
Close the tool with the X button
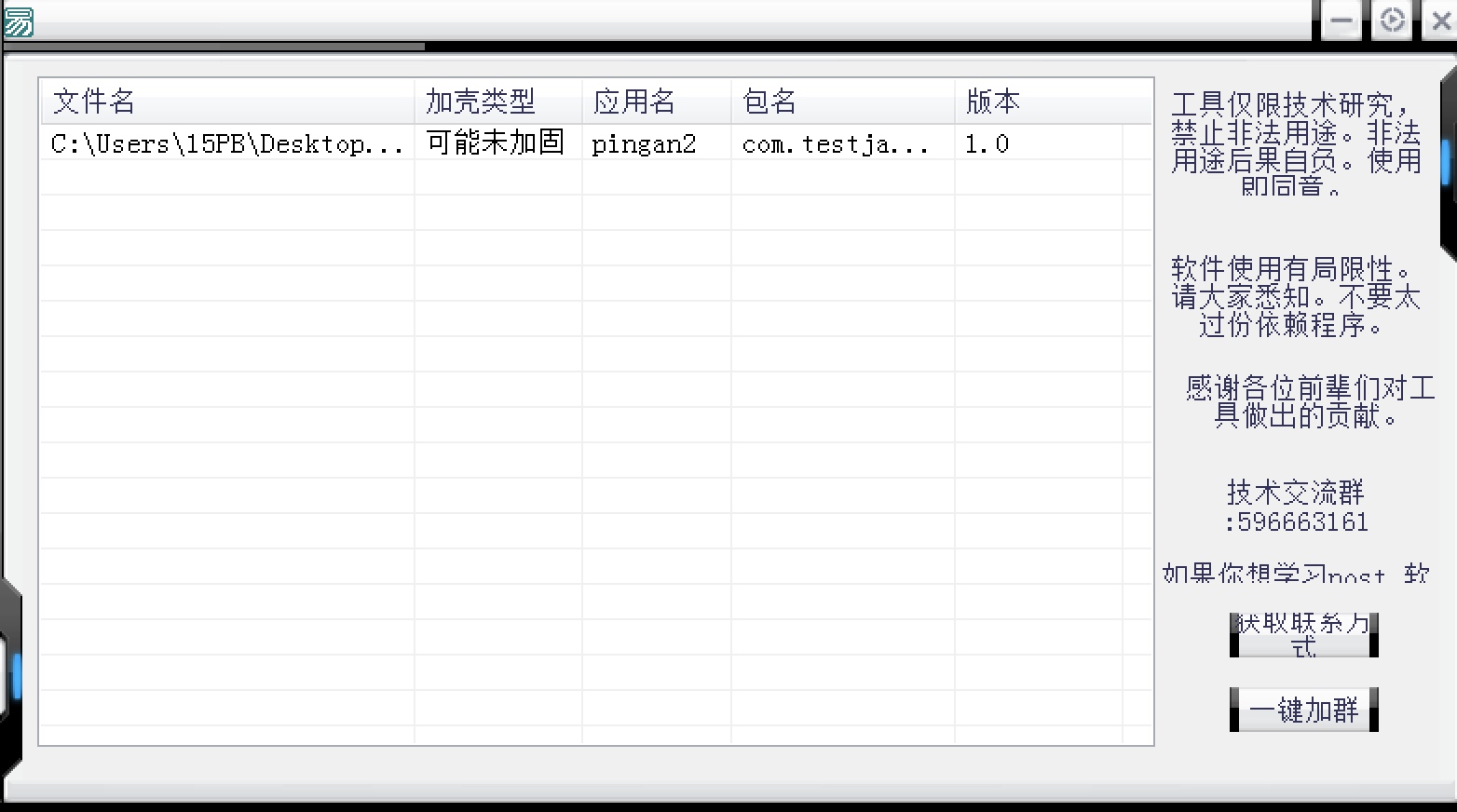pyautogui.click(x=1440, y=20)
